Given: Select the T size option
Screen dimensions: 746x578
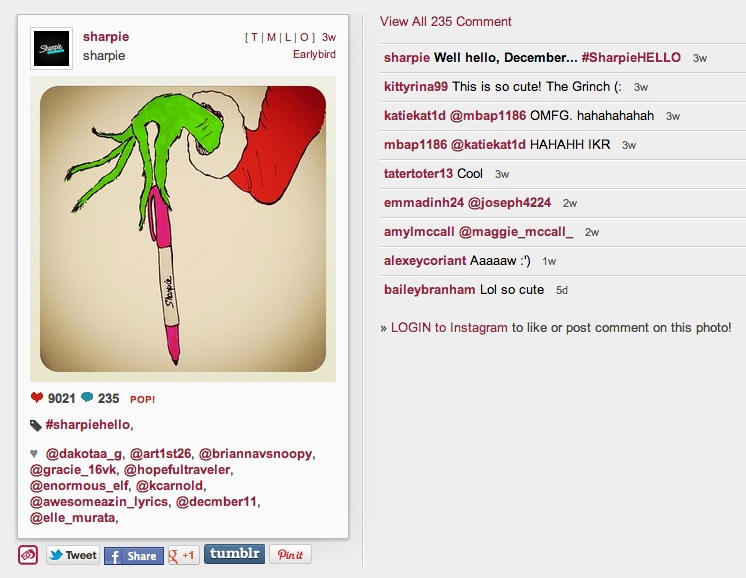Looking at the screenshot, I should point(255,37).
